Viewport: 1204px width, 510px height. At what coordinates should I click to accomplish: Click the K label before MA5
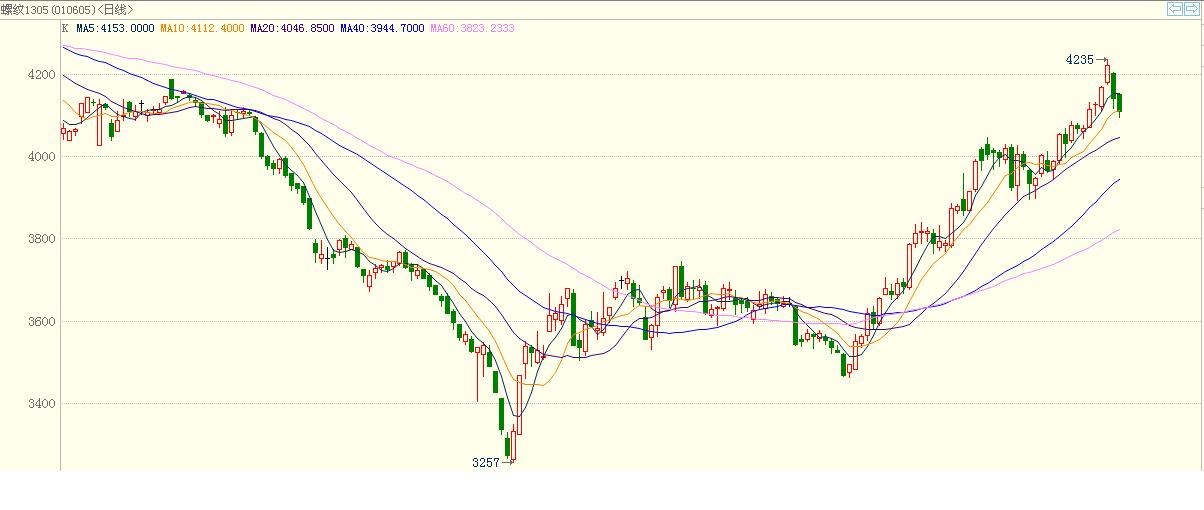click(66, 28)
